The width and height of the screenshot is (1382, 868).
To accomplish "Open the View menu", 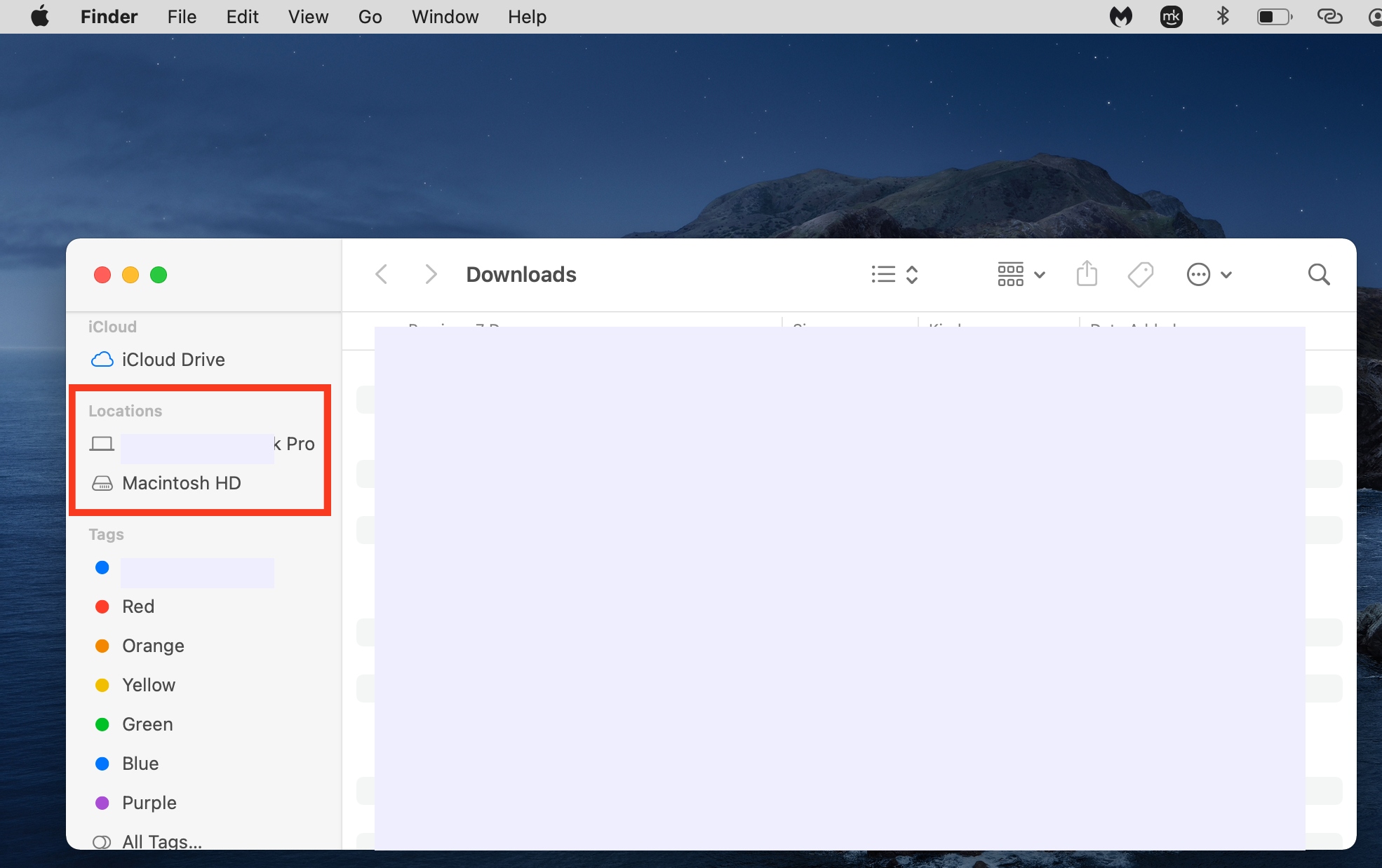I will pyautogui.click(x=308, y=16).
